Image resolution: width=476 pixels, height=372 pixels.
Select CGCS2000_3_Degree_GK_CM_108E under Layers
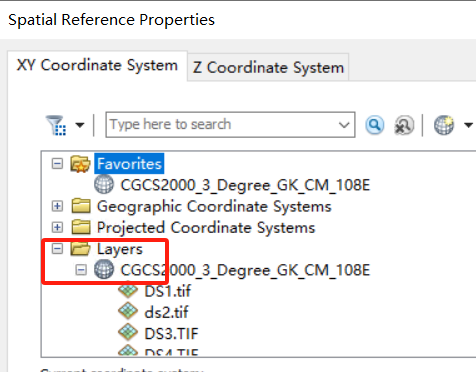tap(245, 270)
